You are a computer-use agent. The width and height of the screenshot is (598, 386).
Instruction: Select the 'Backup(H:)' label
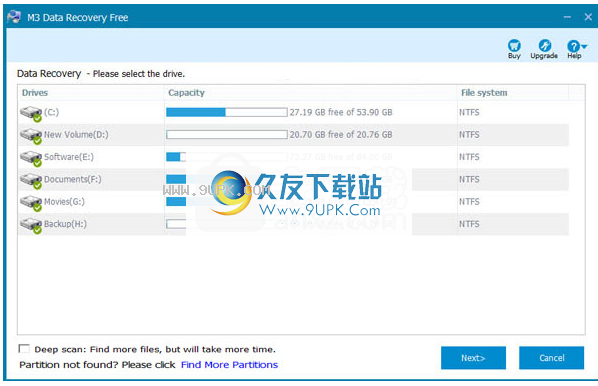point(65,224)
